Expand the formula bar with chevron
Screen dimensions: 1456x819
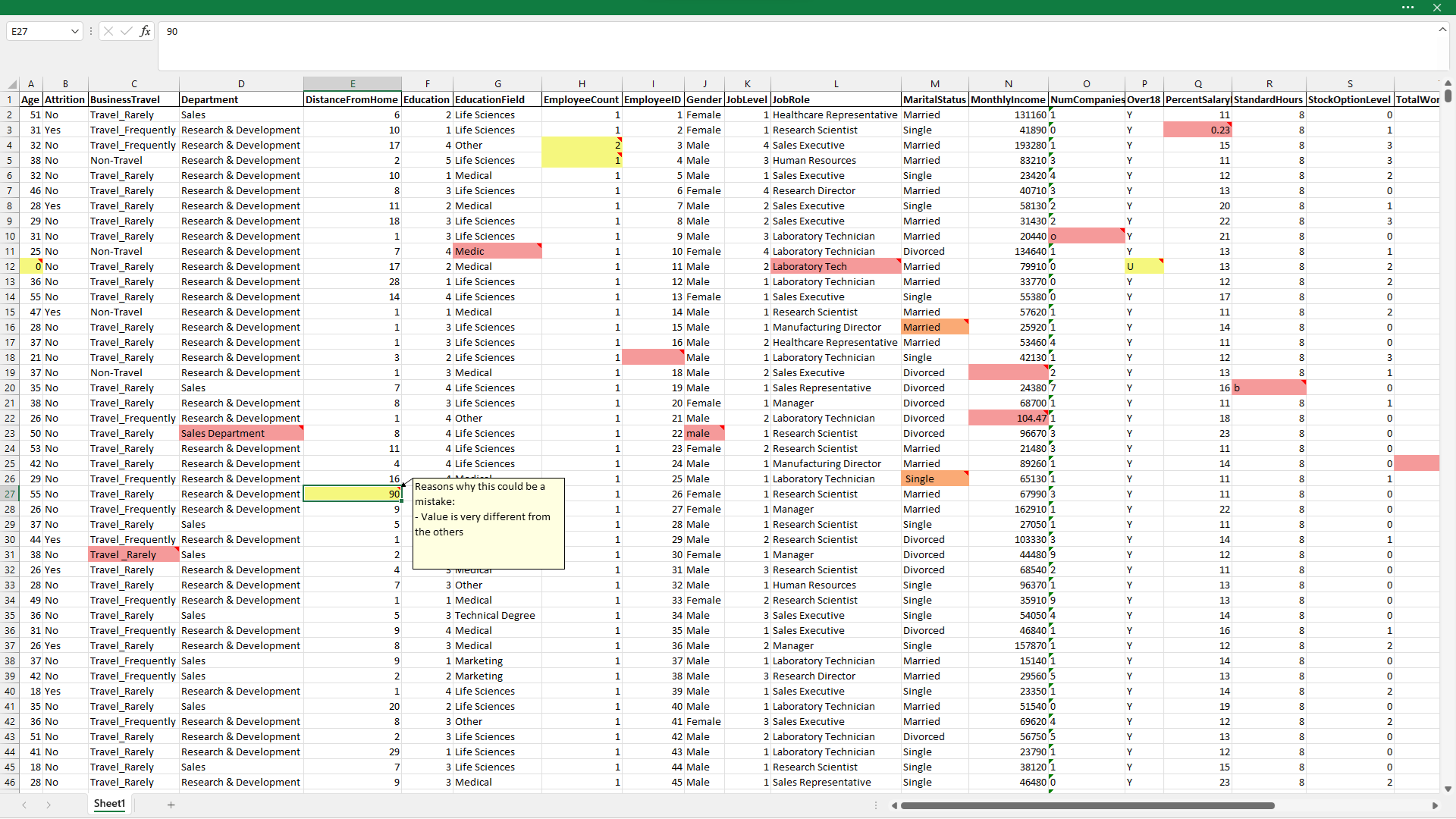coord(1442,30)
